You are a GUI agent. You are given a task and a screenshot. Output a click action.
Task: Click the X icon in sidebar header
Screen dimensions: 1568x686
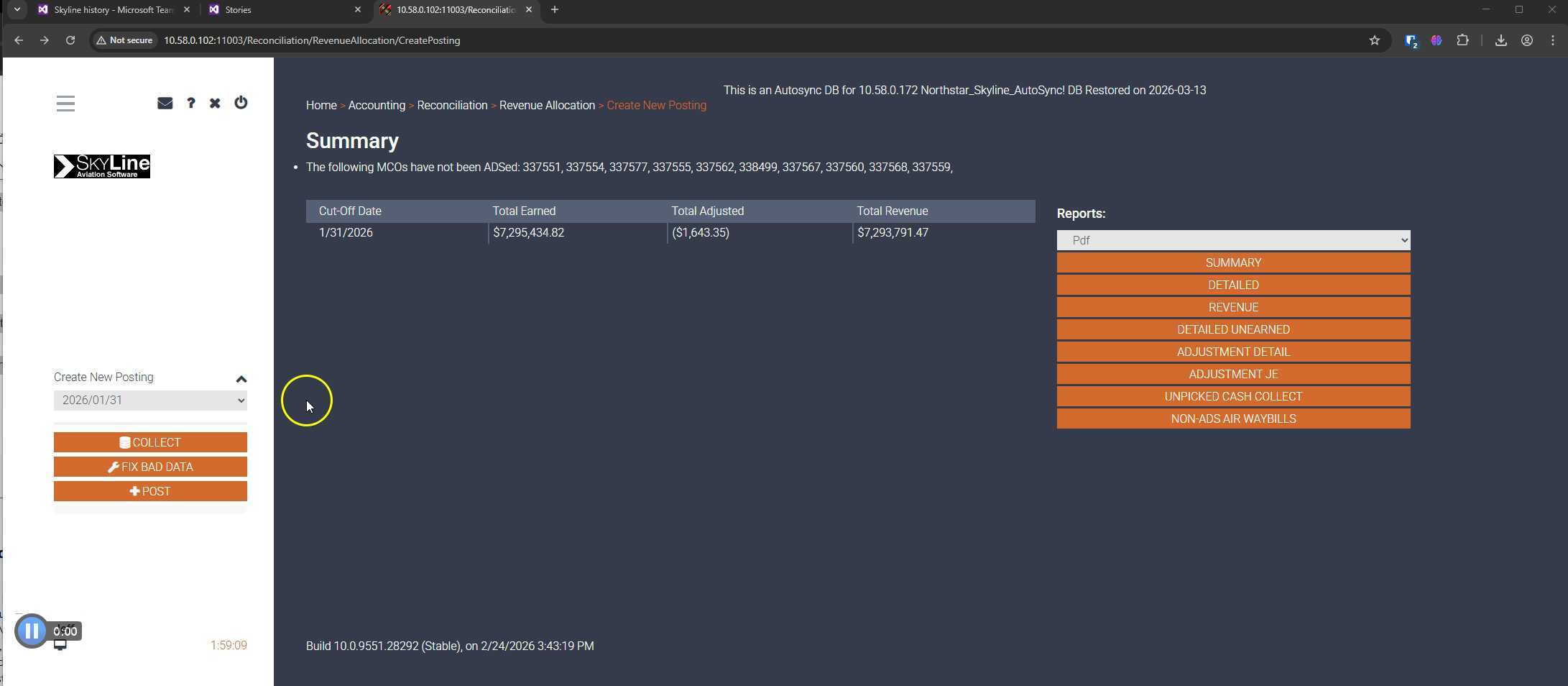coord(215,103)
